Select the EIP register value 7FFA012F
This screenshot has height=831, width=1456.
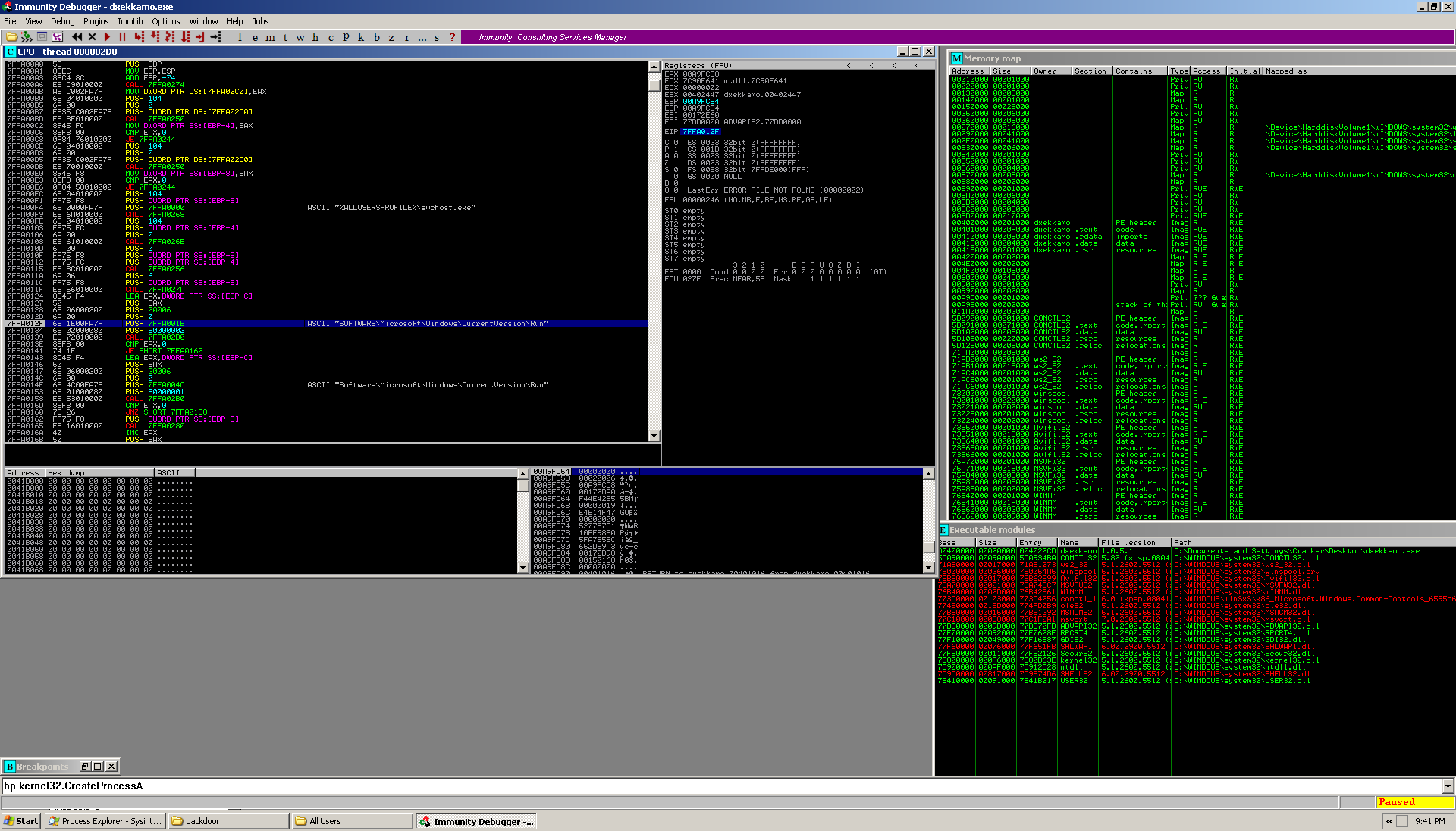click(x=701, y=132)
